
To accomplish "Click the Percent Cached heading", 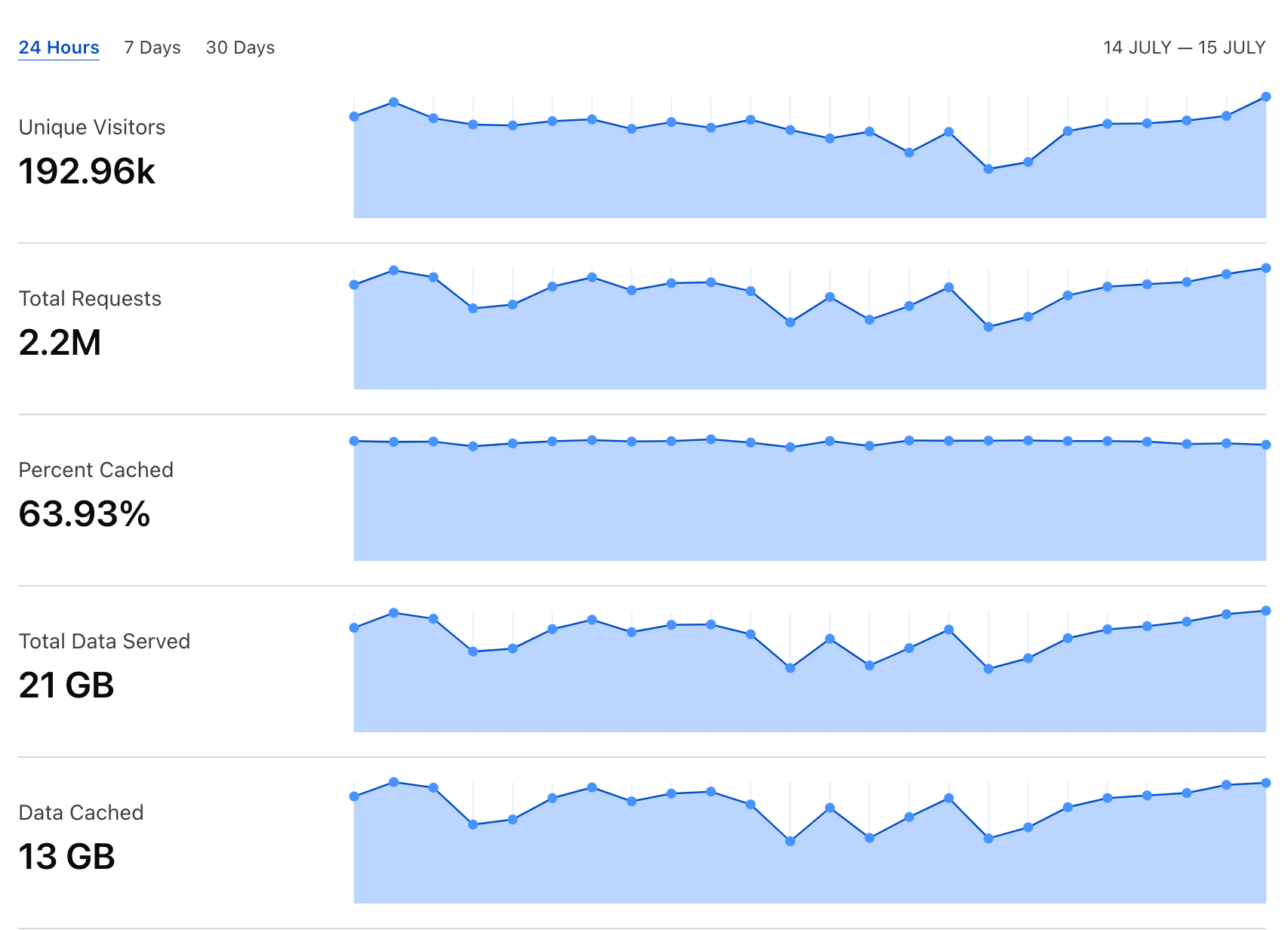I will click(x=96, y=470).
